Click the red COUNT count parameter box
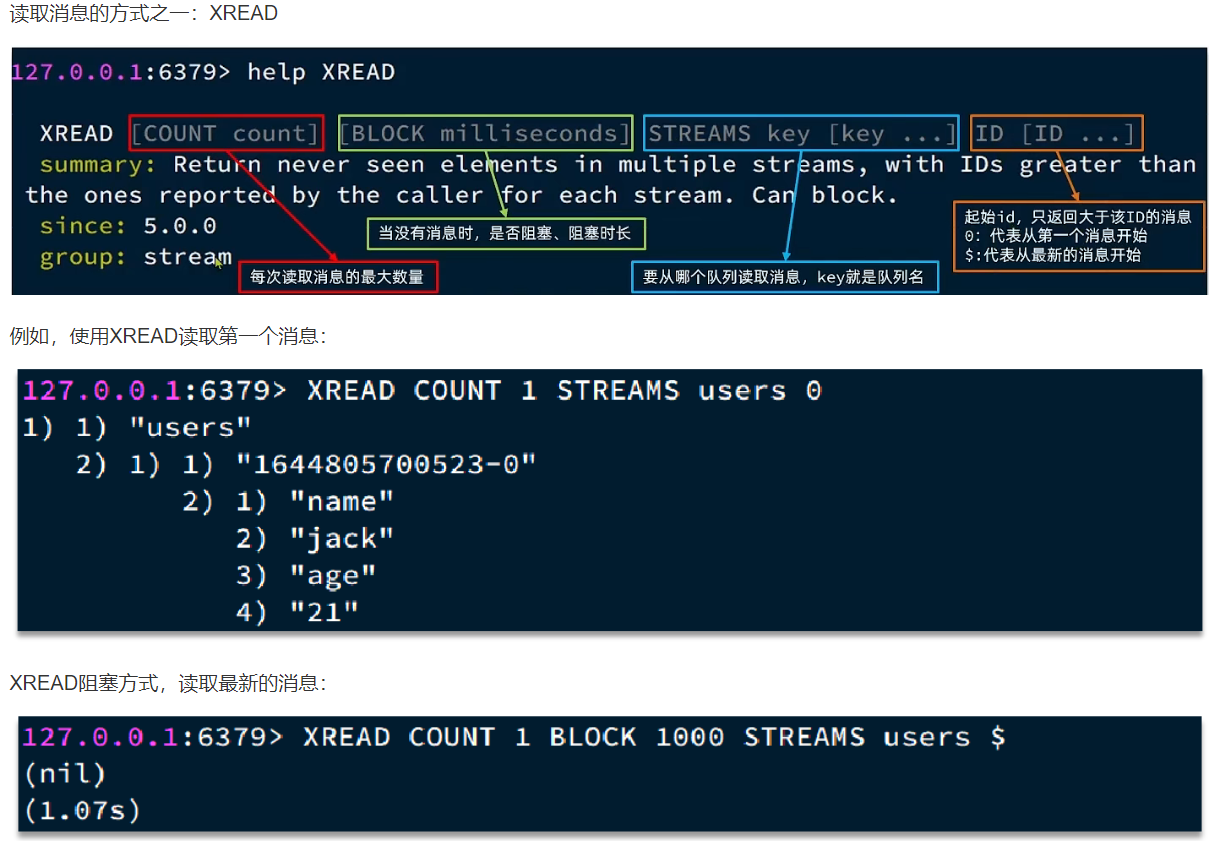 [x=227, y=133]
